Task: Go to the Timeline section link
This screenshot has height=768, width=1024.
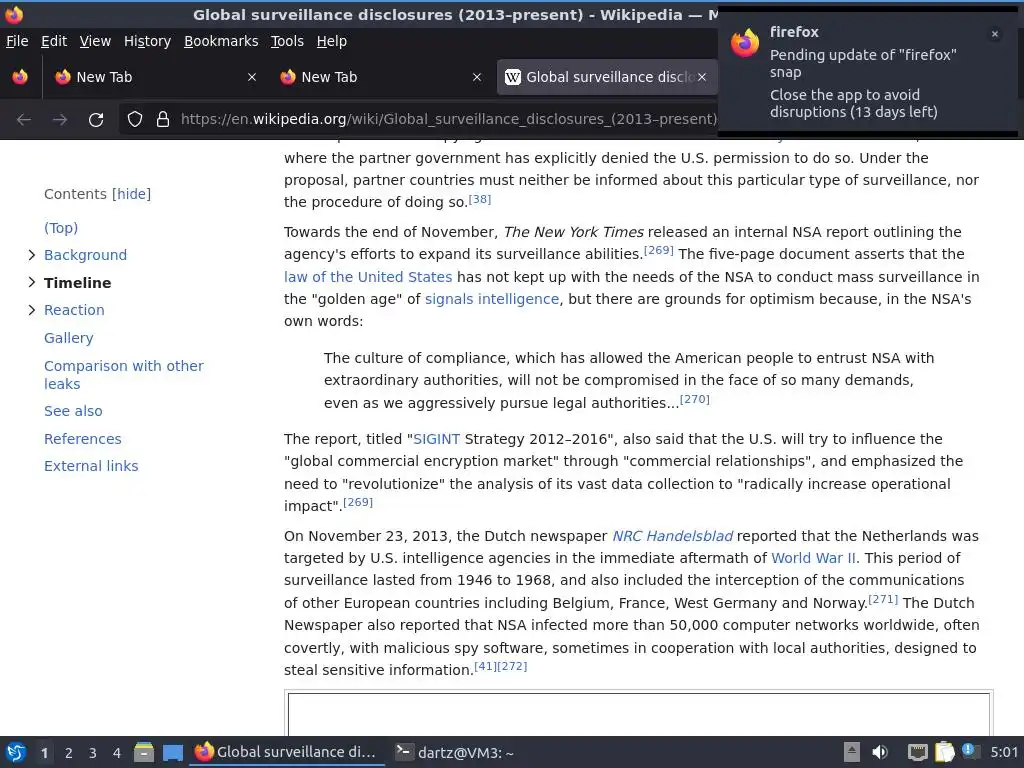Action: click(77, 283)
